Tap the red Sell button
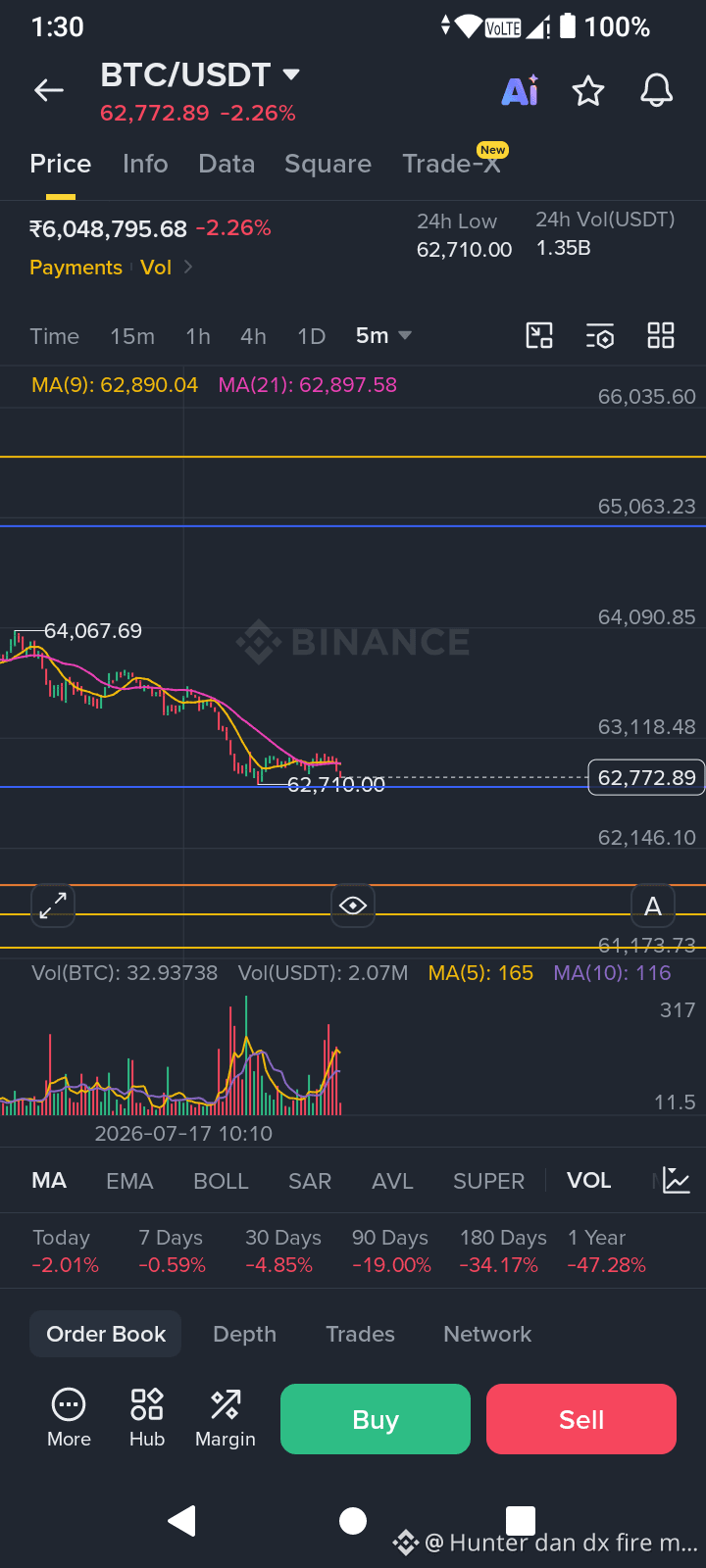 click(581, 1419)
